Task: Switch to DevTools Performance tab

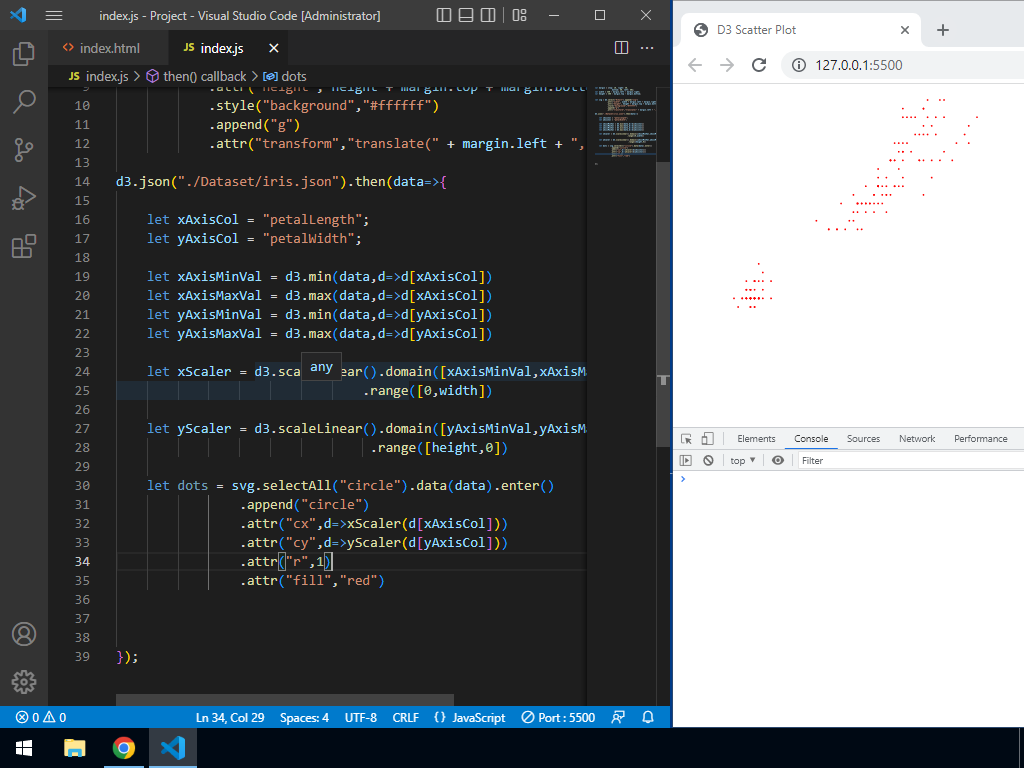Action: [980, 439]
